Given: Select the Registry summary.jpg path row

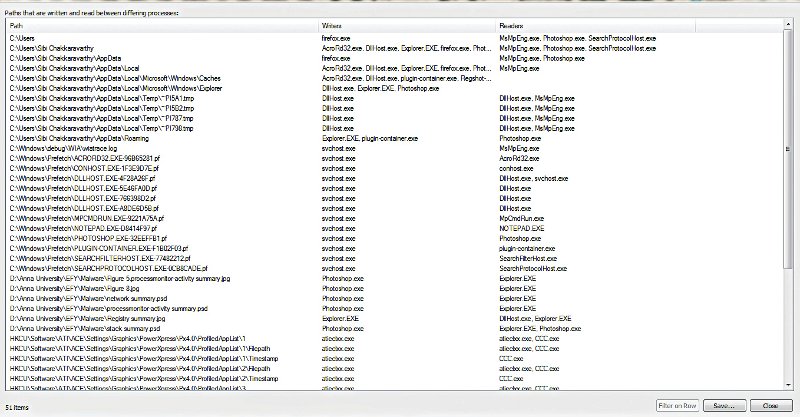Looking at the screenshot, I should click(x=394, y=318).
